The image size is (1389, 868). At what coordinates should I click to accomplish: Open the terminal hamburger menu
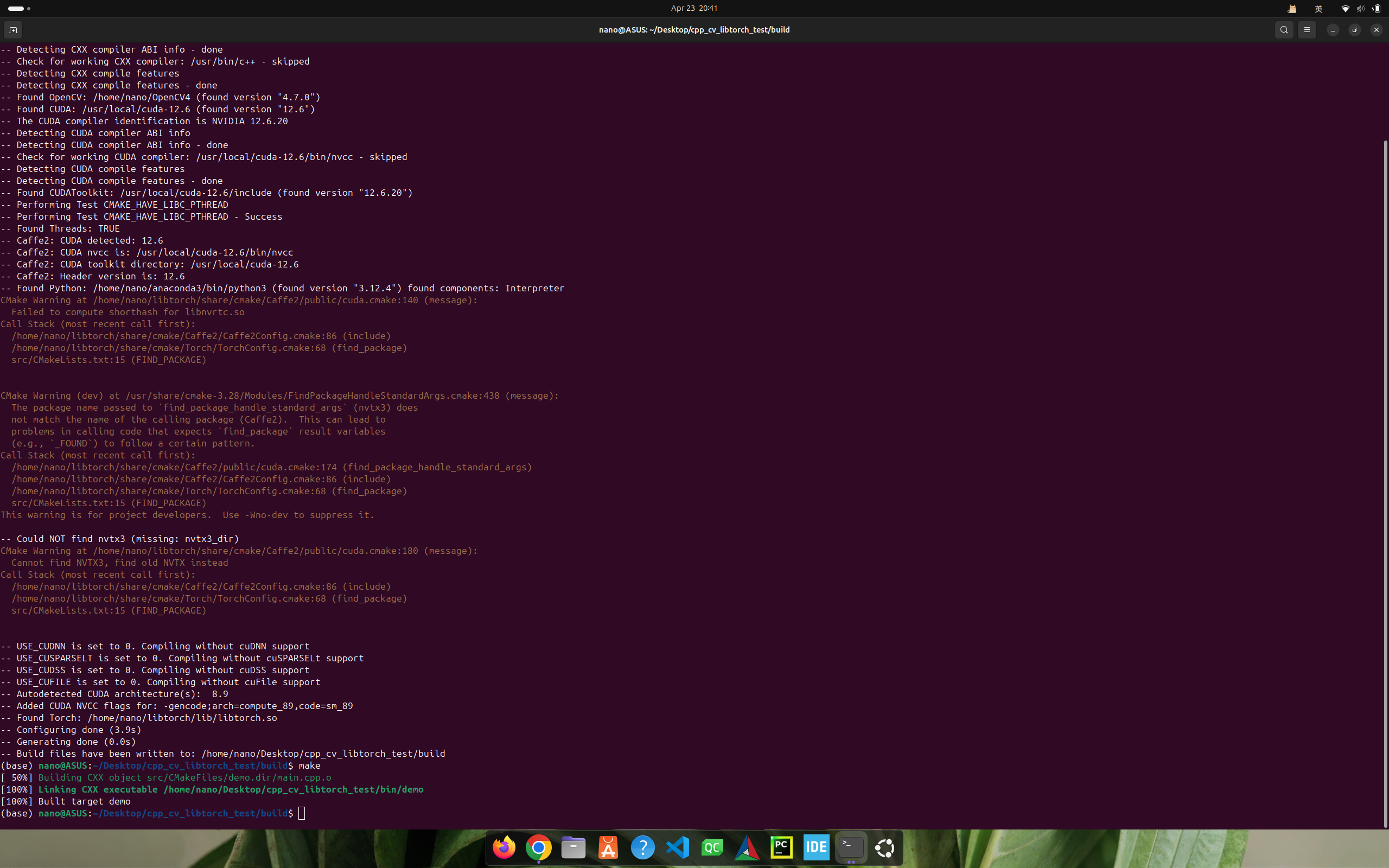tap(1307, 30)
